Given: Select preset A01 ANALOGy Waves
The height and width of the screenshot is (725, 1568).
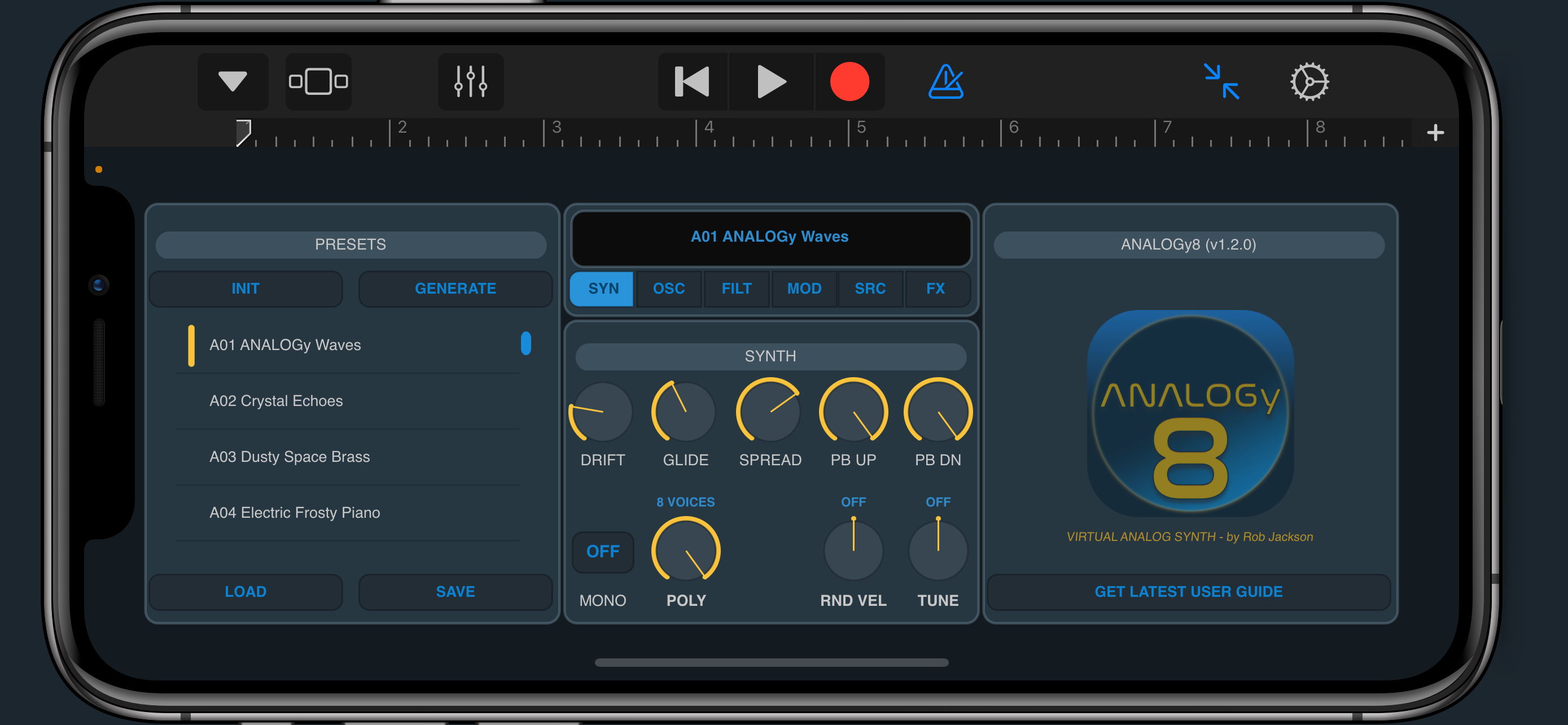Looking at the screenshot, I should [x=348, y=345].
